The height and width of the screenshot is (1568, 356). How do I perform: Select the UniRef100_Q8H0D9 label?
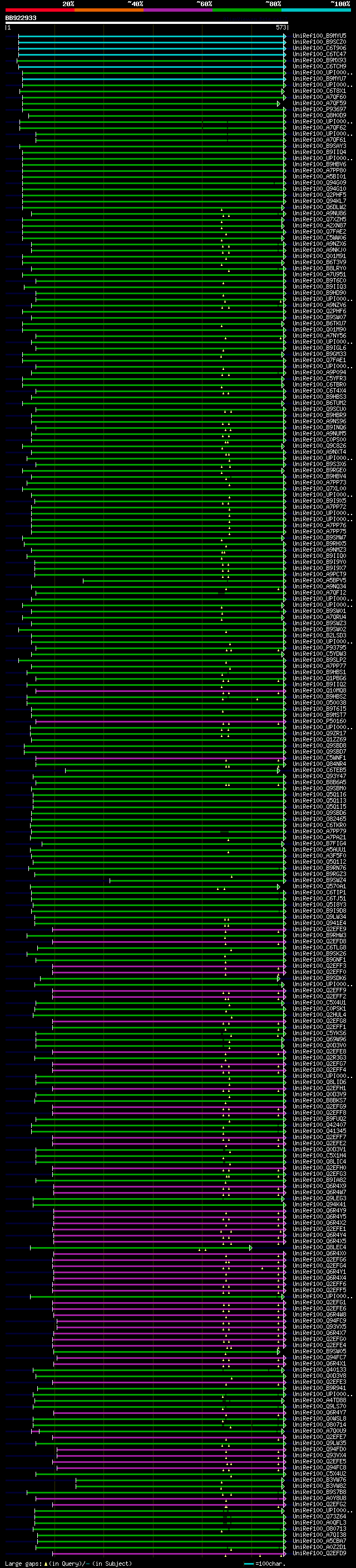pos(319,115)
